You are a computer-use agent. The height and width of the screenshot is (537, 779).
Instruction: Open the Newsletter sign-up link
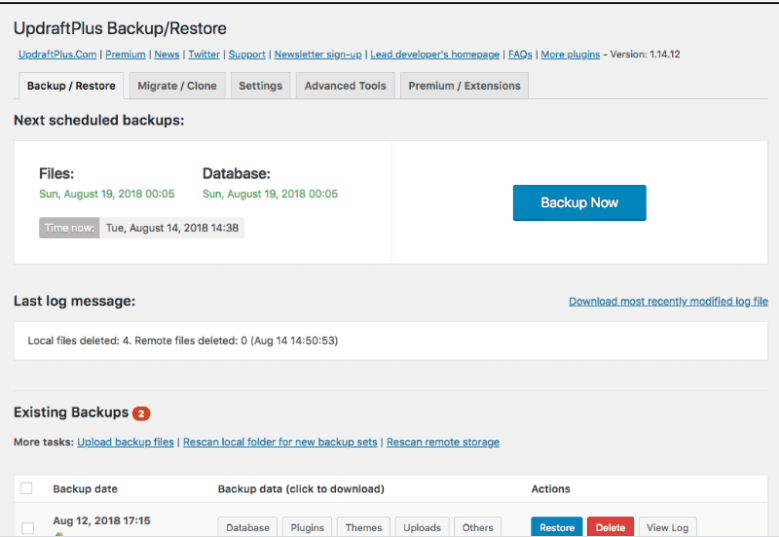(318, 54)
